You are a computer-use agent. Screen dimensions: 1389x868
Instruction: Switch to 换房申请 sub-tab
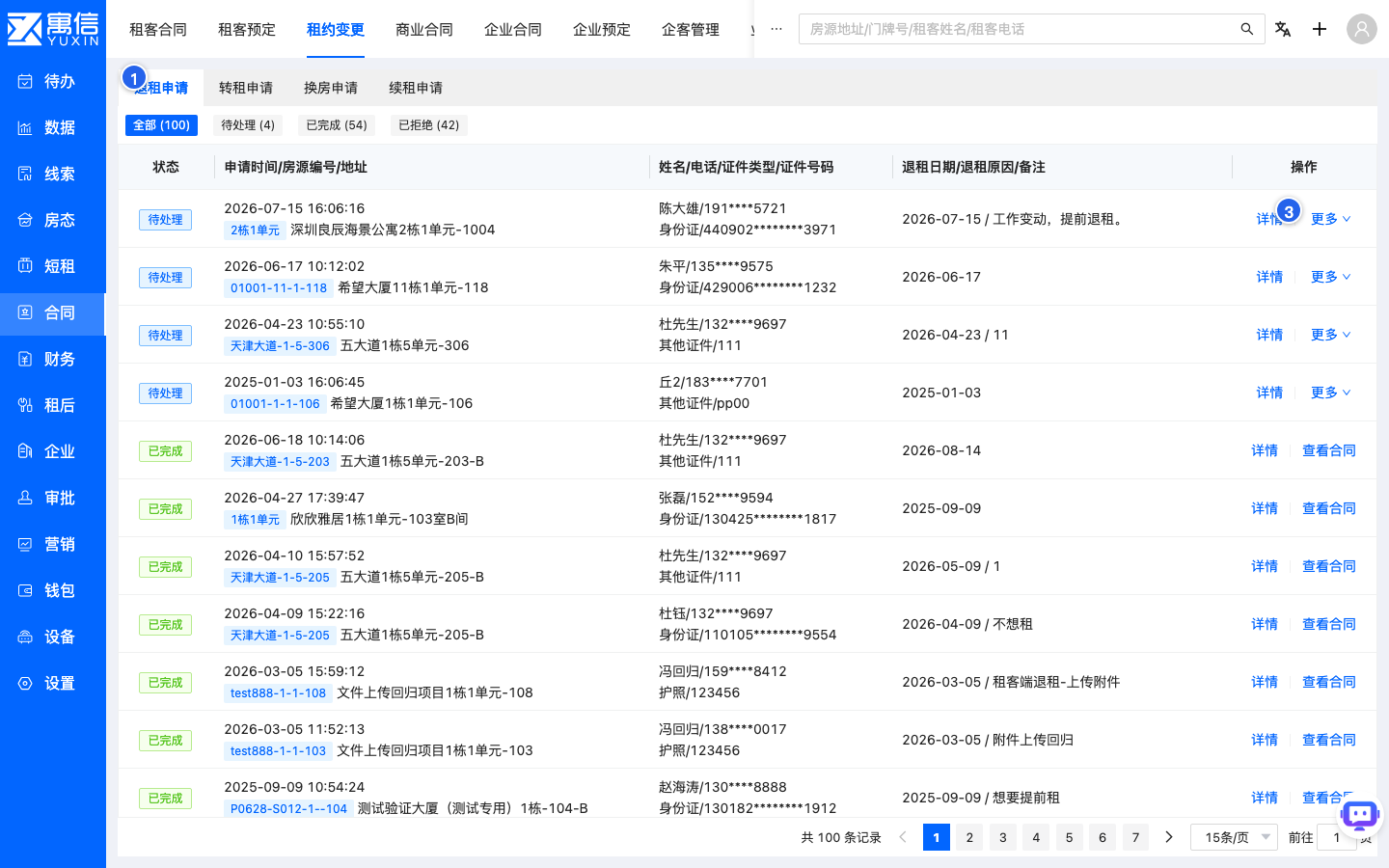tap(331, 88)
